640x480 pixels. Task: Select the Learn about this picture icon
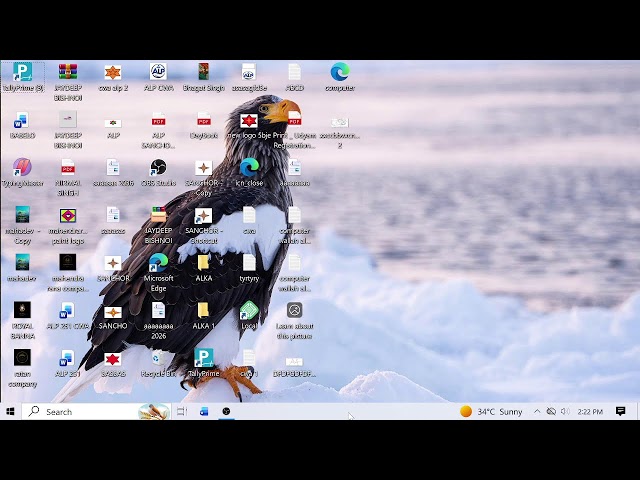[294, 321]
